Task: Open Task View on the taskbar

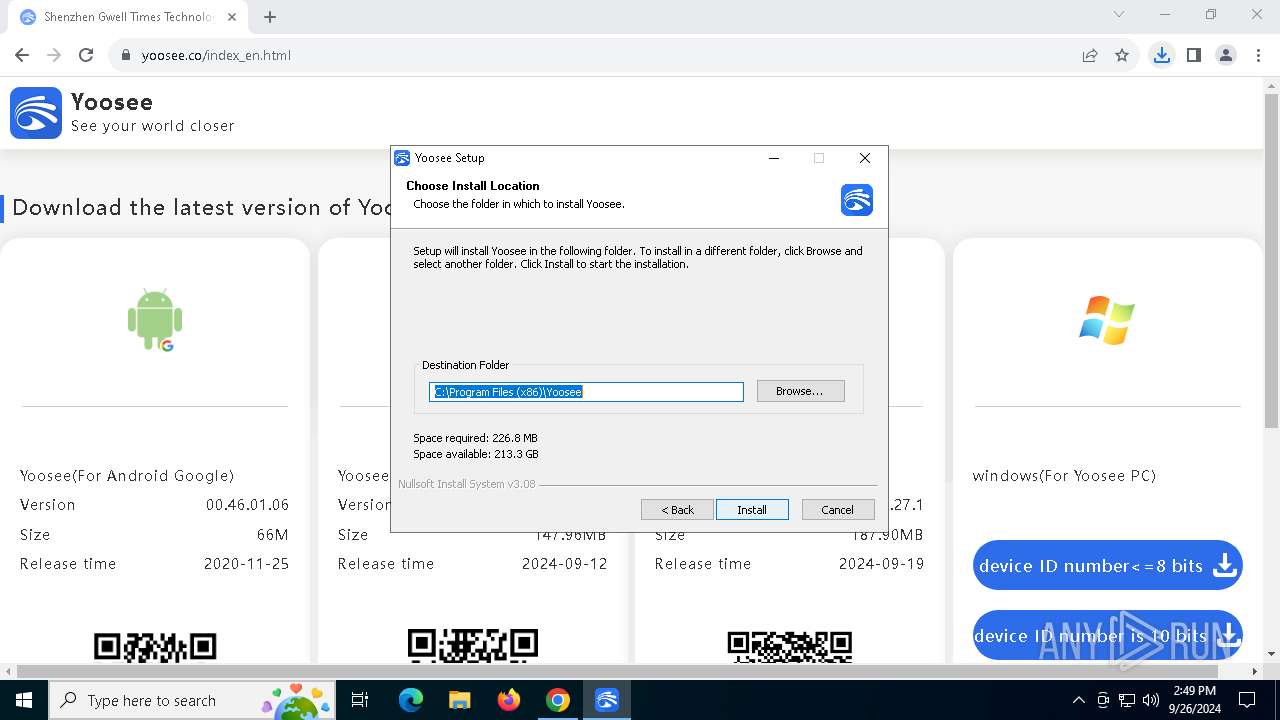Action: point(360,700)
